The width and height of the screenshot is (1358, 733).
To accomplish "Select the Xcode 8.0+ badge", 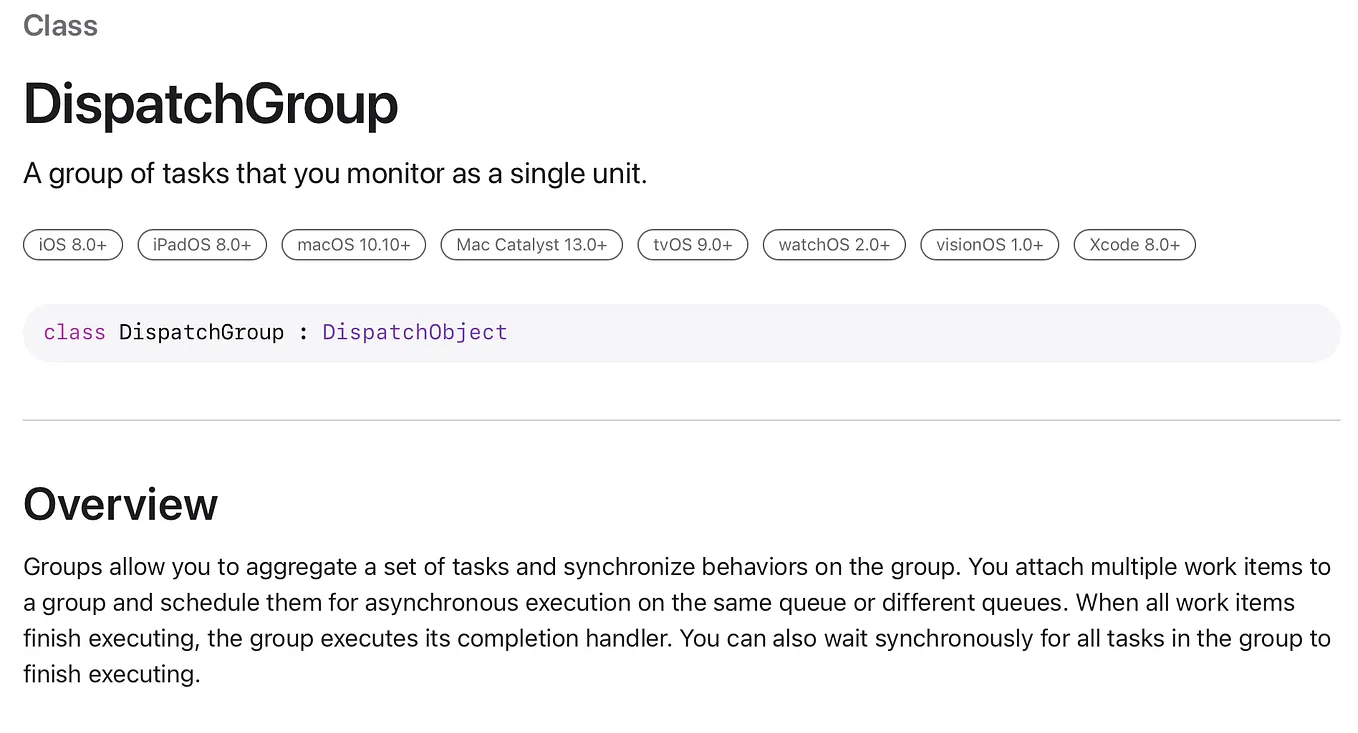I will 1135,245.
